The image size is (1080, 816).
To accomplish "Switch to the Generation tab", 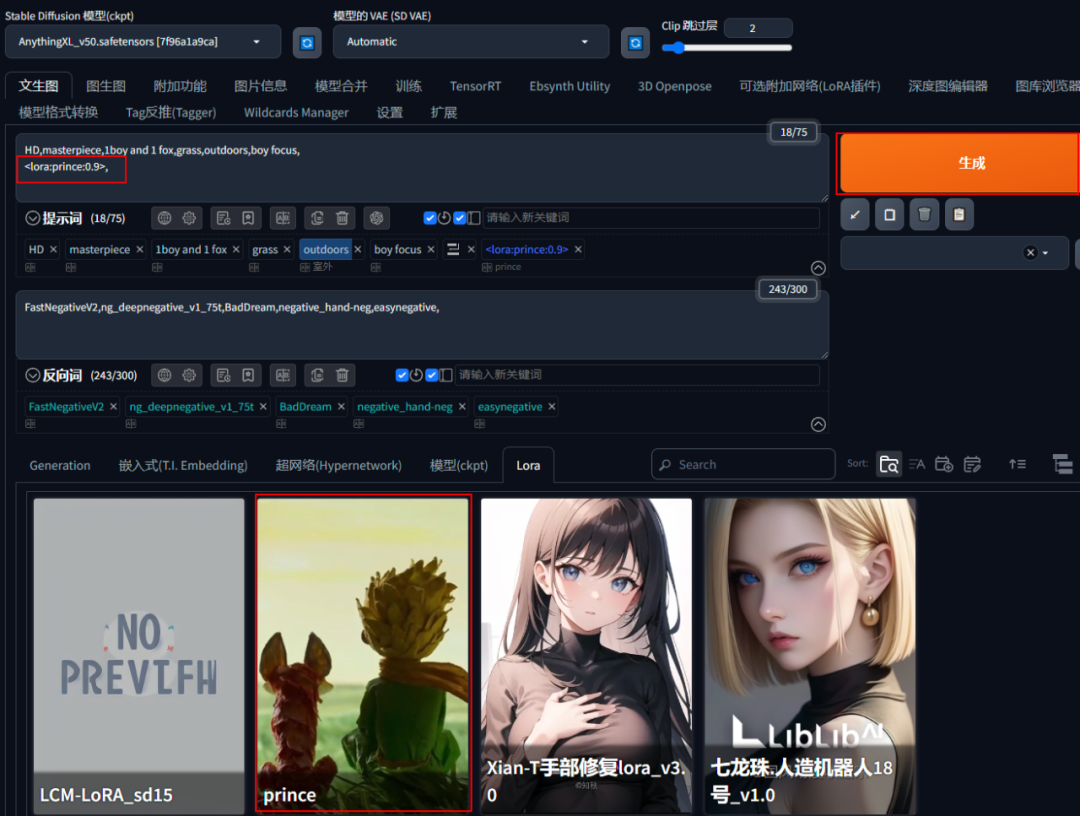I will (60, 465).
